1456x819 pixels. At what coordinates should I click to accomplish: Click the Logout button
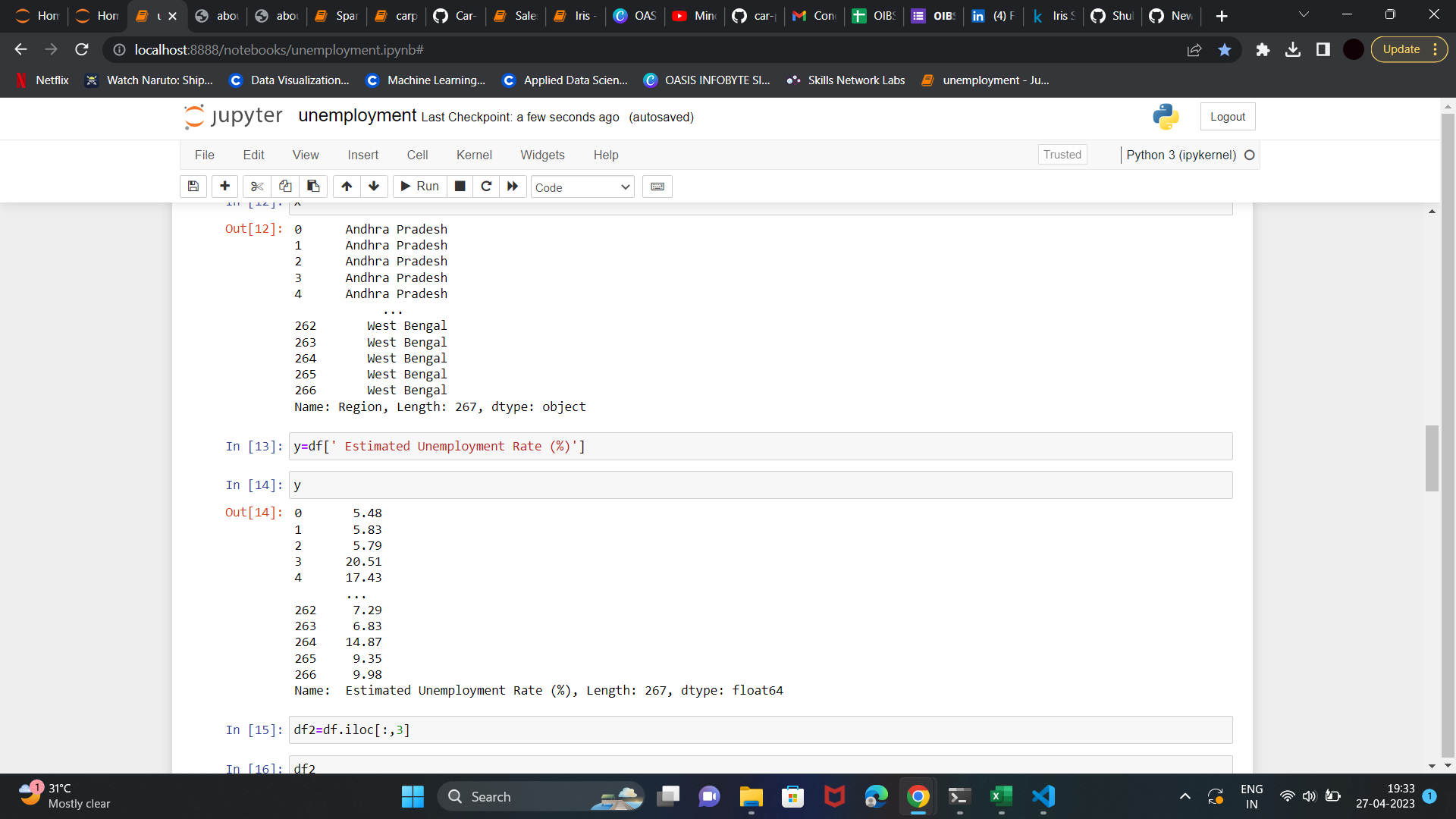1227,116
